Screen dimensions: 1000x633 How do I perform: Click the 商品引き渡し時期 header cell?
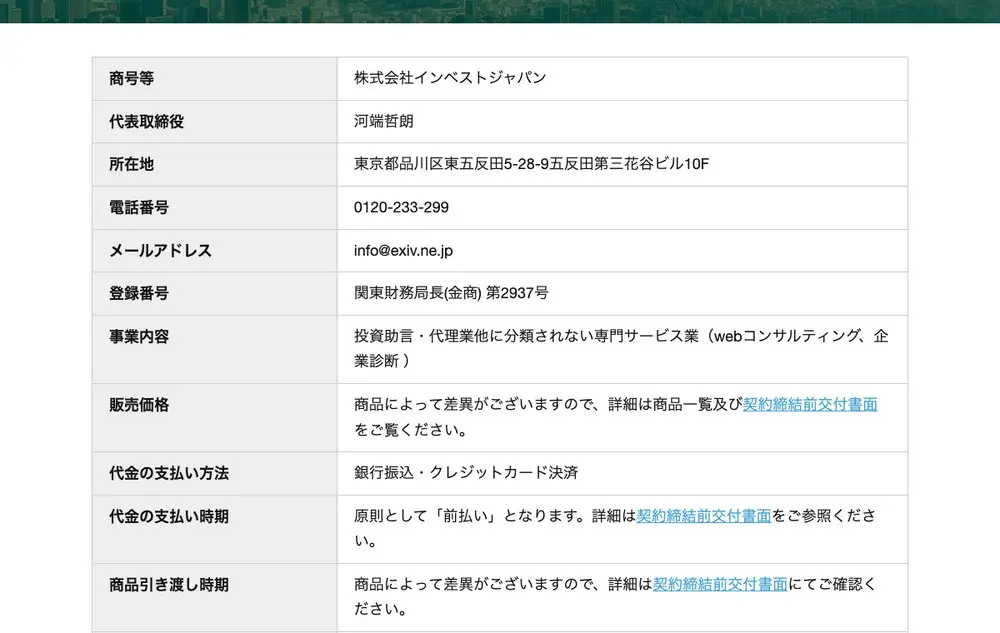click(215, 598)
